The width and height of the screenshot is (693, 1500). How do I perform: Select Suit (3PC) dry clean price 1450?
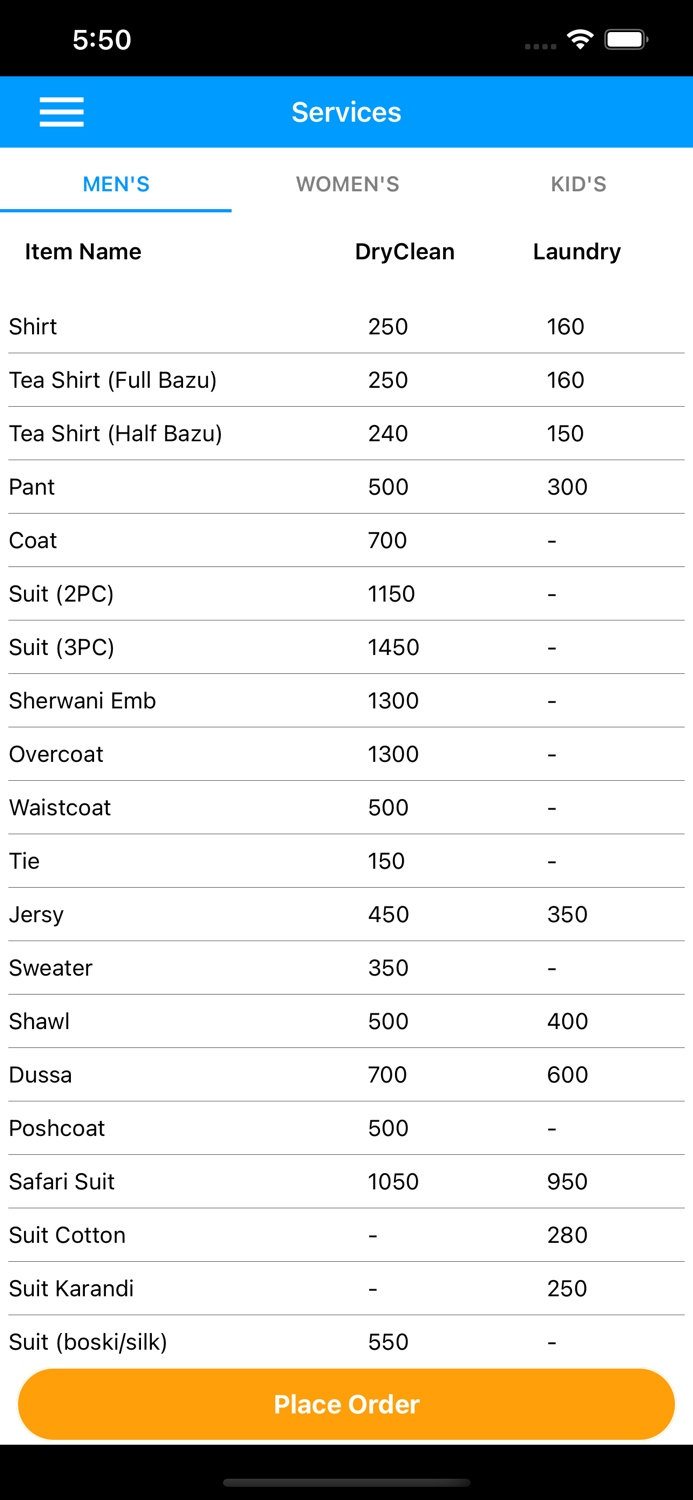(393, 647)
